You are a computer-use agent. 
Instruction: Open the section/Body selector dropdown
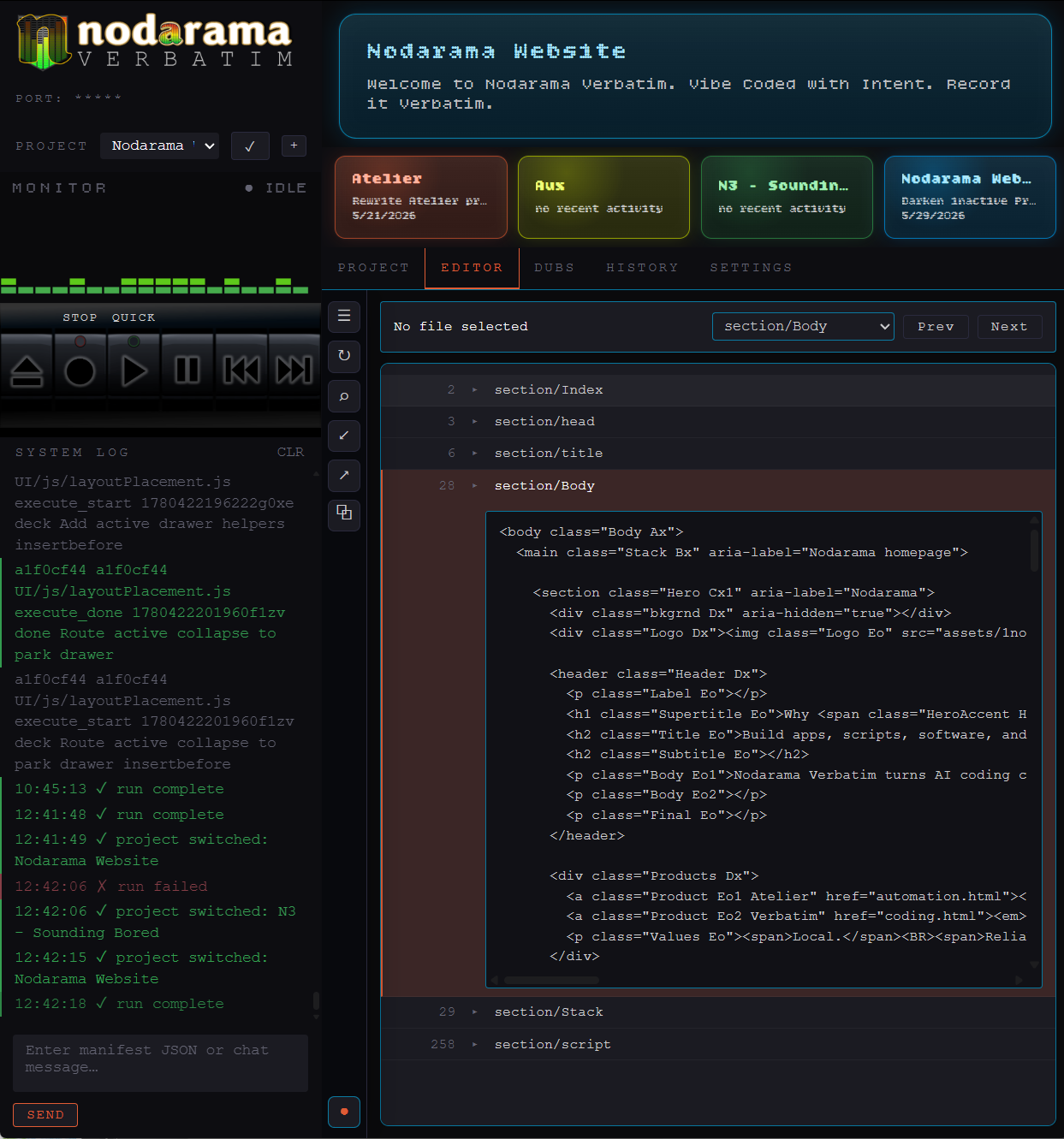pyautogui.click(x=803, y=326)
